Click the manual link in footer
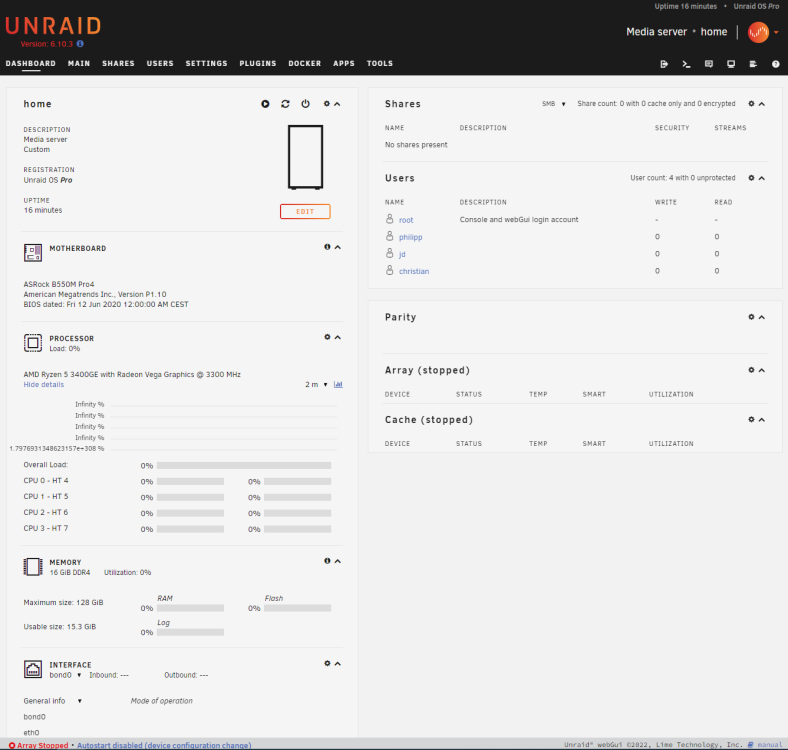The width and height of the screenshot is (788, 750). coord(769,745)
